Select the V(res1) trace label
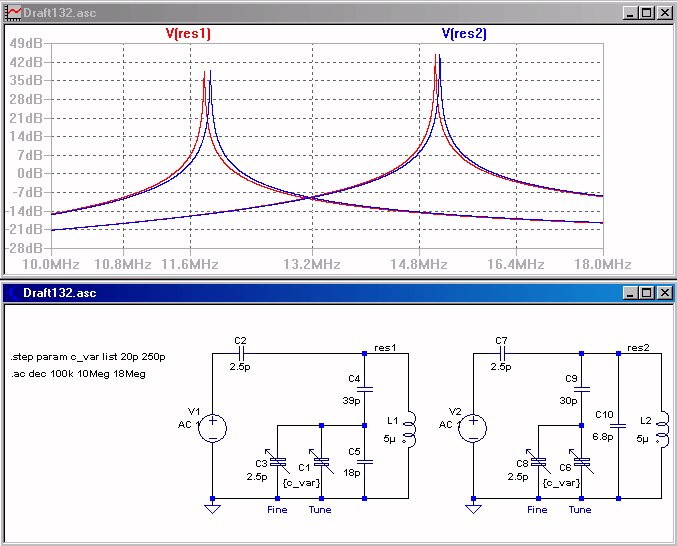Screen dimensions: 677x546 [188, 33]
